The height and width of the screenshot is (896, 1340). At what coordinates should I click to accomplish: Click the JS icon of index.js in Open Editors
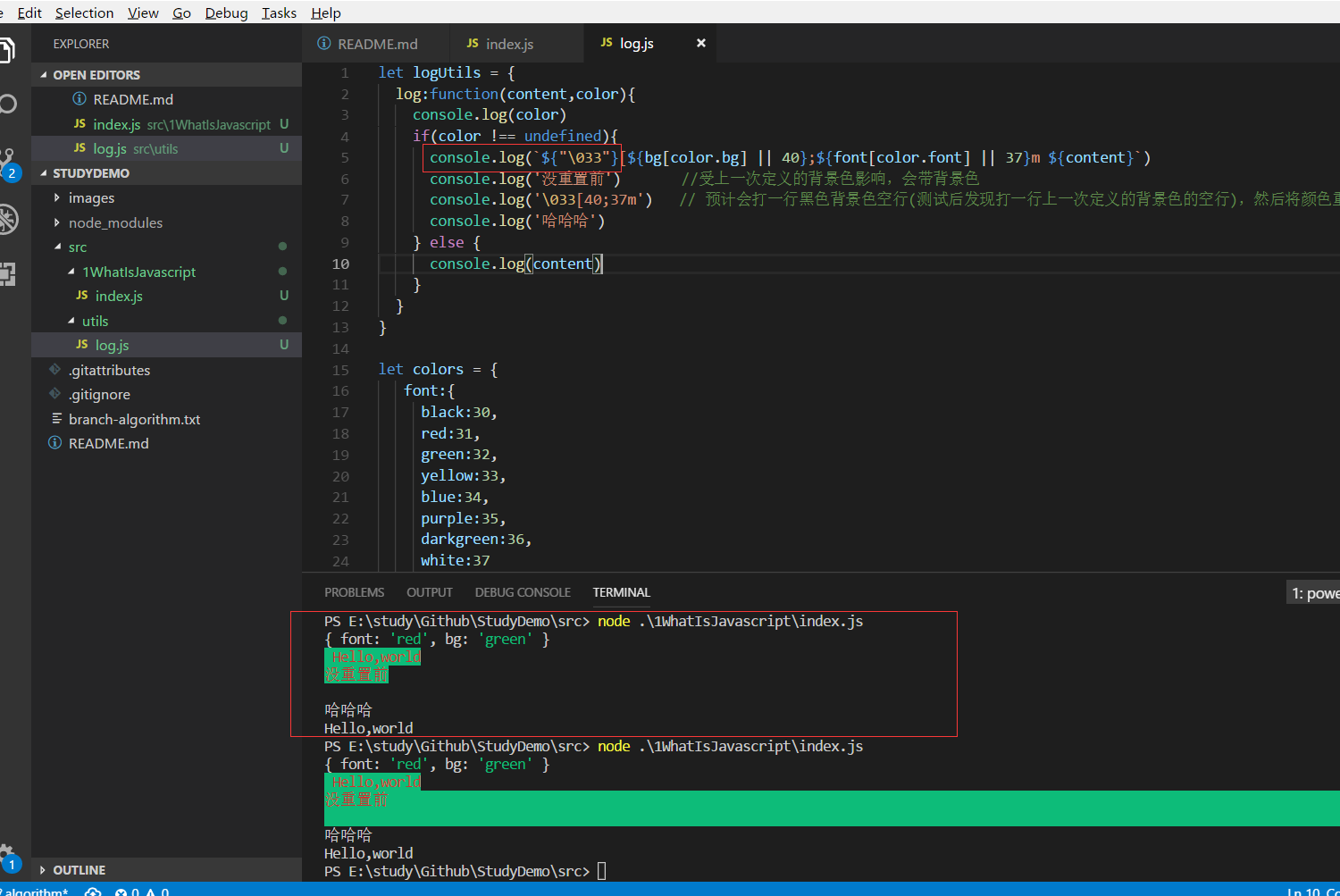[80, 123]
